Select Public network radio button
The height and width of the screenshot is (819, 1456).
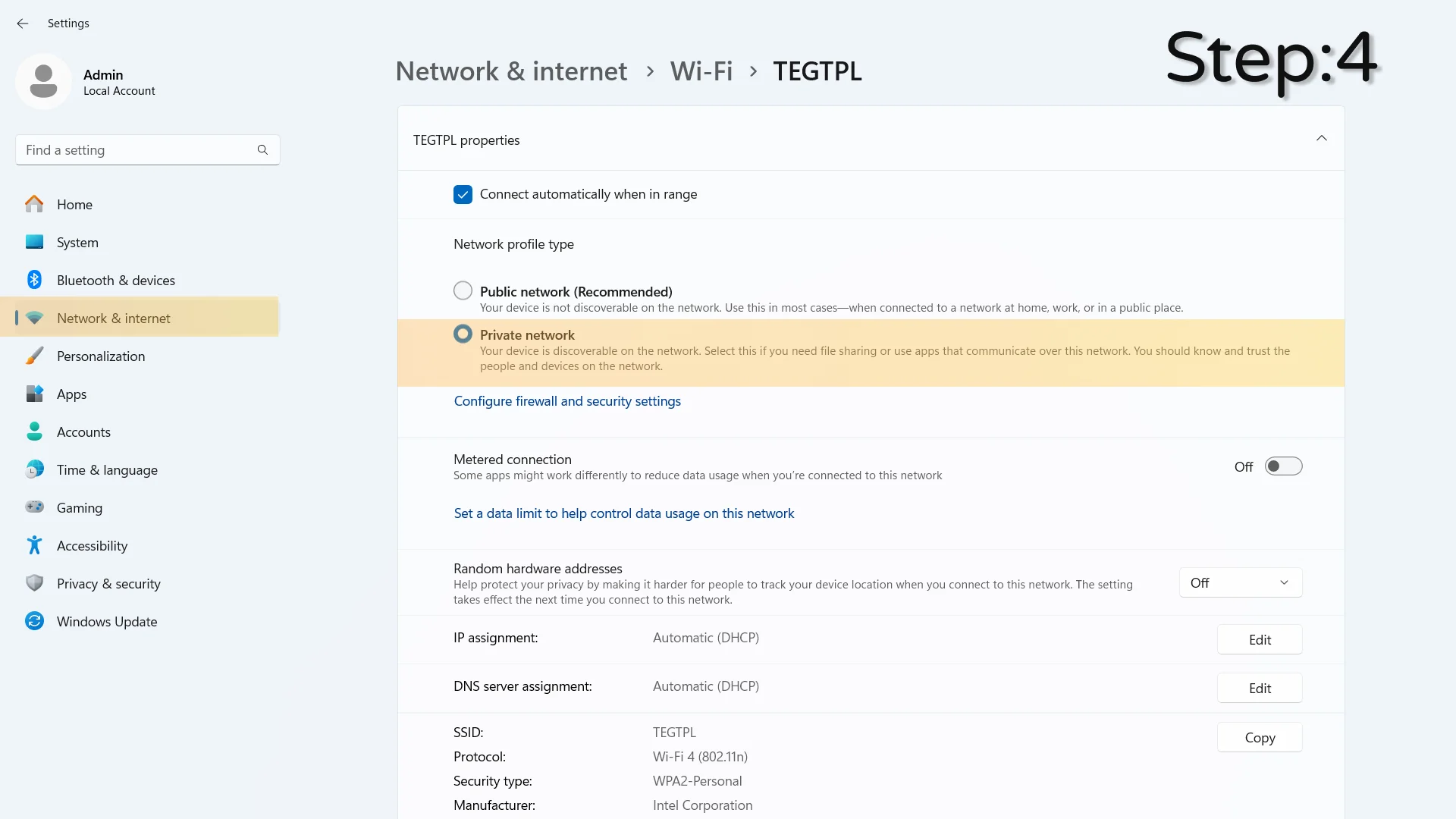tap(463, 291)
